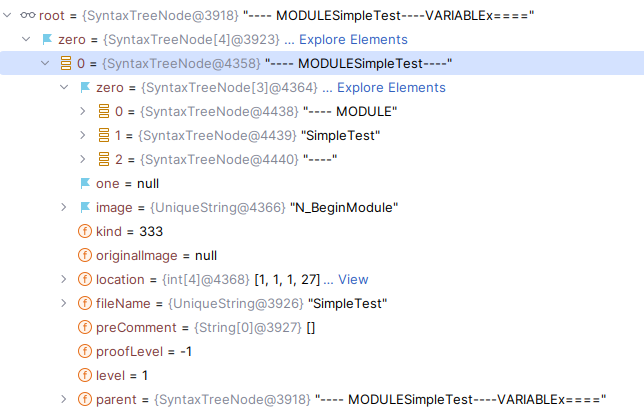Click the array element icon for index 2 "----"

103,159
